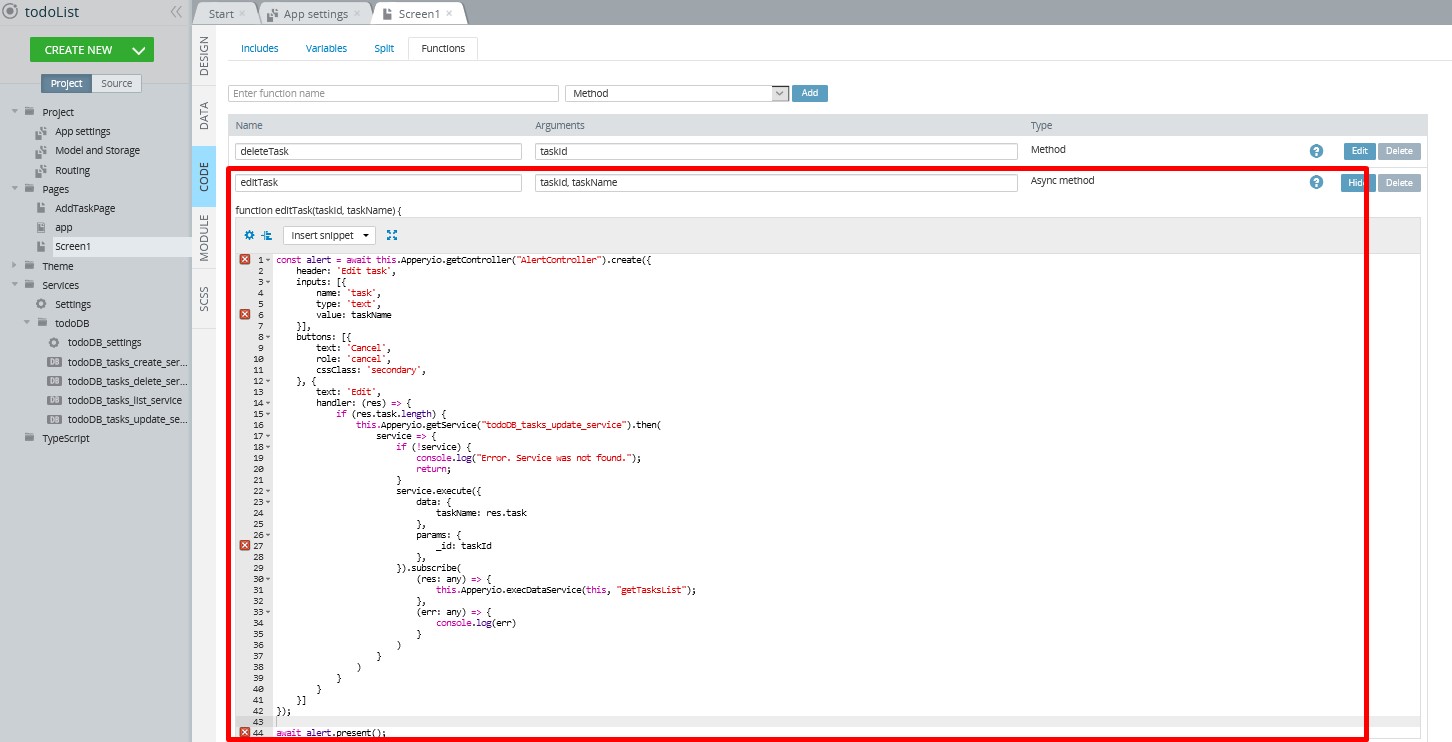Click the Add function button
1452x742 pixels.
810,93
